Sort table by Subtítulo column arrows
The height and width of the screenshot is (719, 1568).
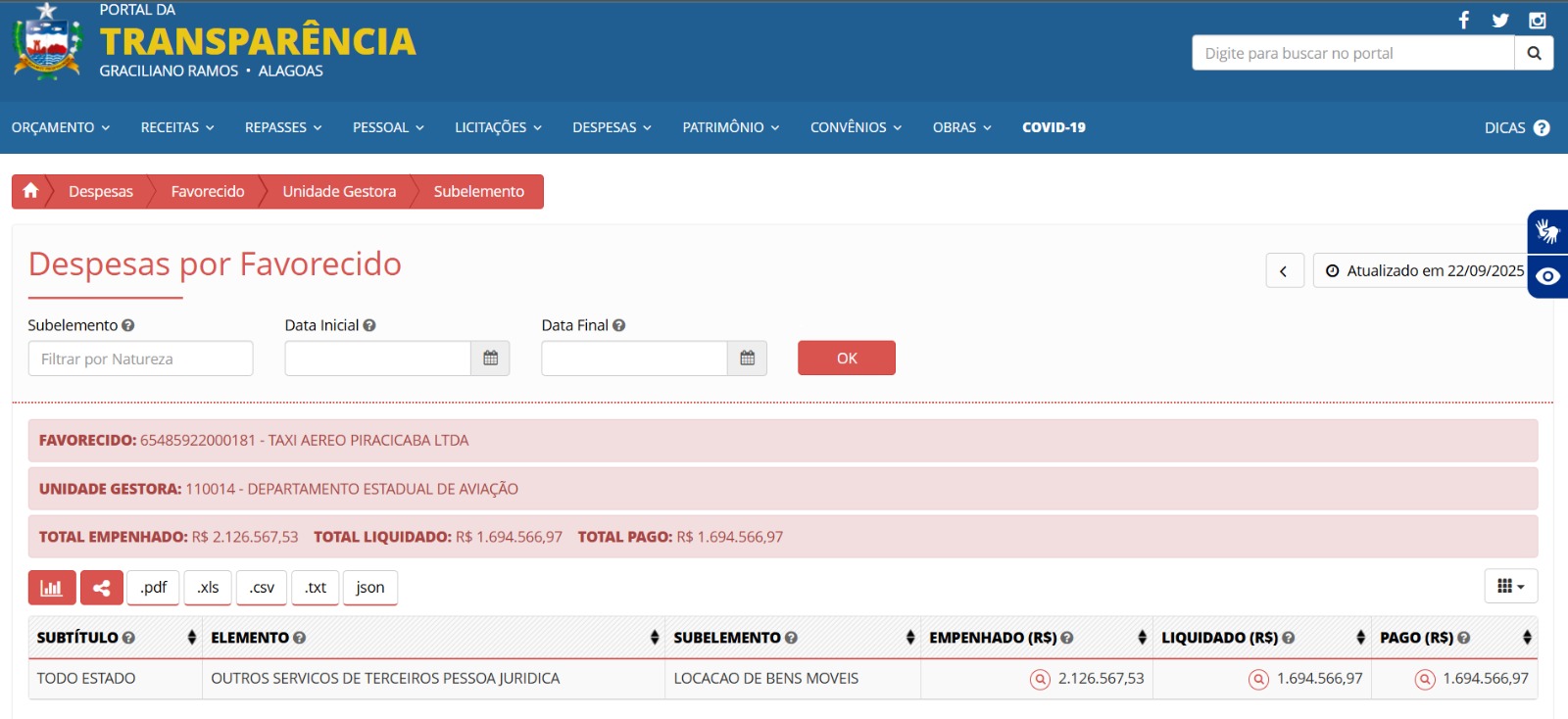pos(192,638)
